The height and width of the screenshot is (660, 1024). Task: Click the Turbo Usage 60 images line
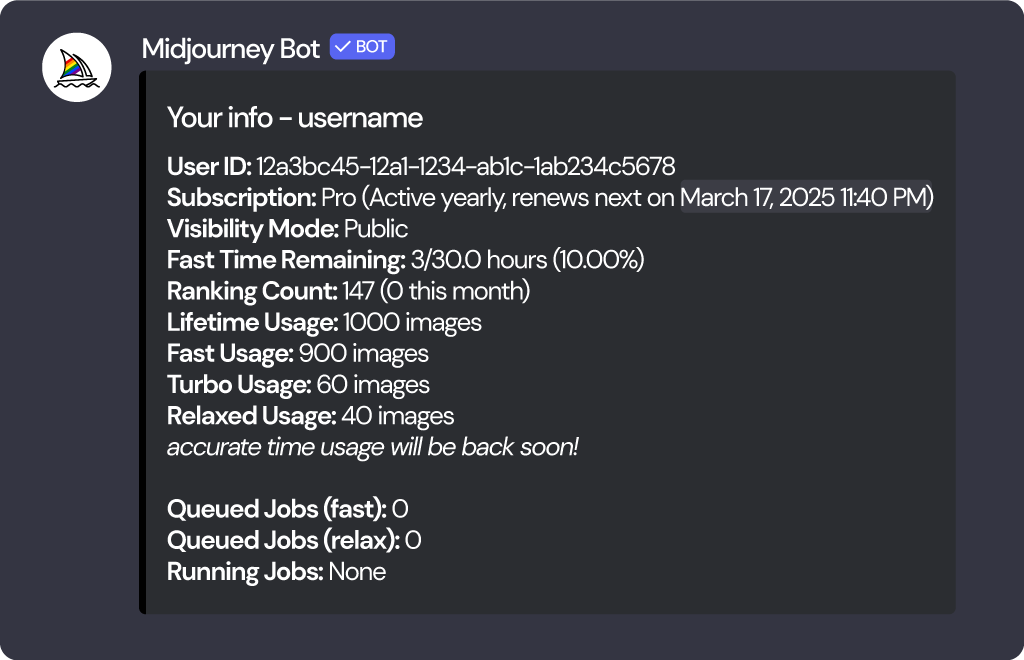point(298,385)
